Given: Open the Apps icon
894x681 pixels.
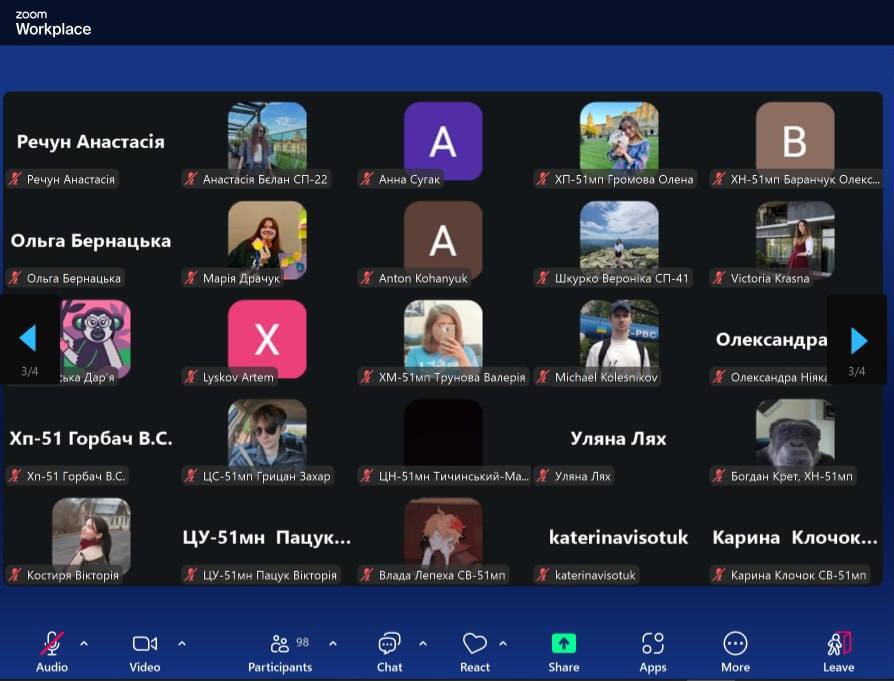Looking at the screenshot, I should click(653, 644).
